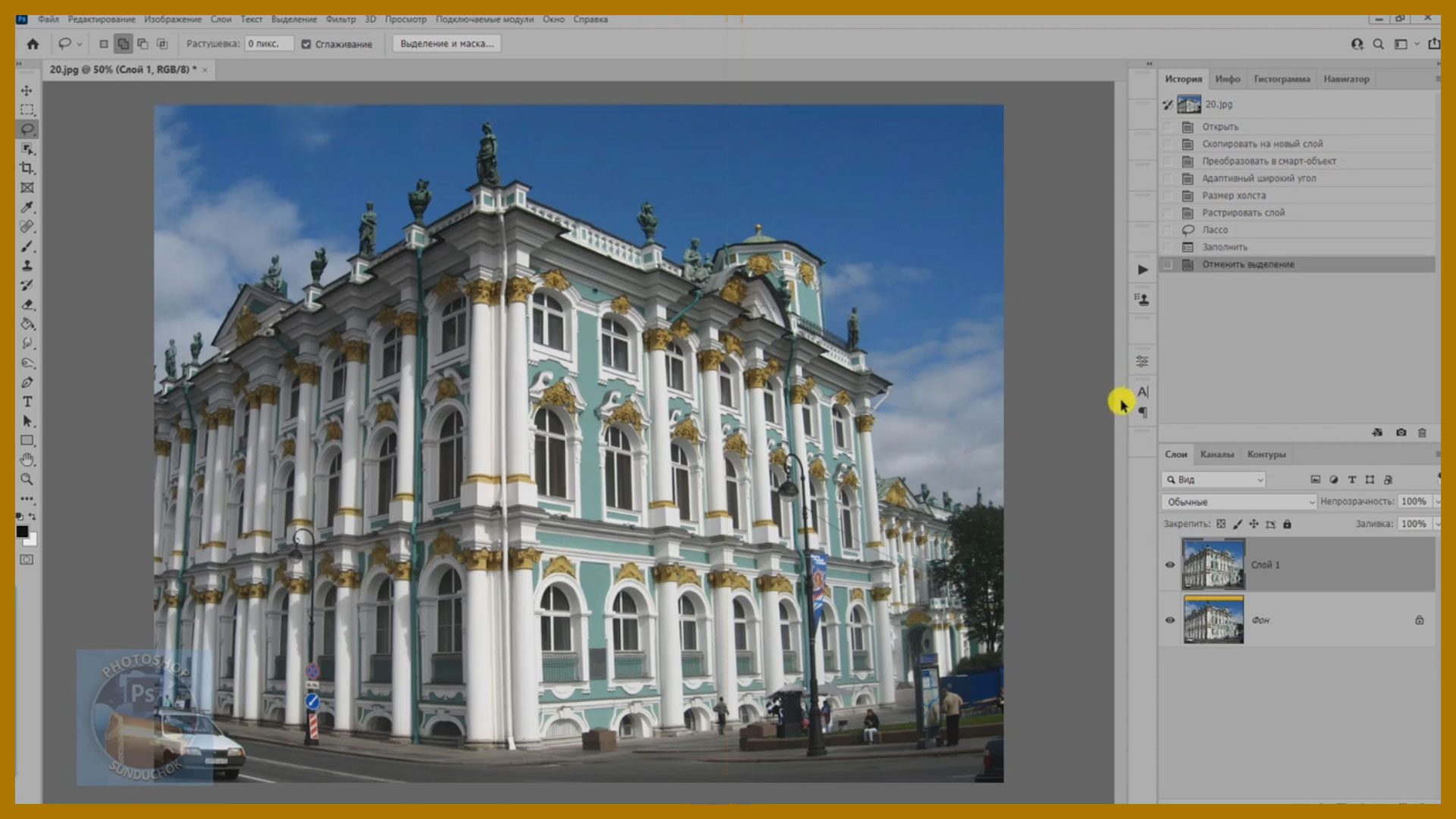Screen dimensions: 1456x819
Task: Select the Eraser tool
Action: pyautogui.click(x=27, y=305)
